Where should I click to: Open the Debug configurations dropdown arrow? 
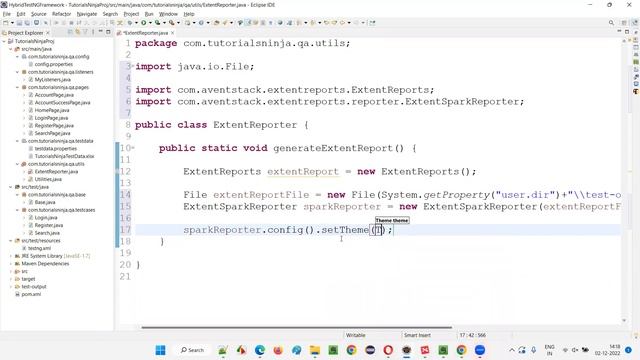tap(136, 23)
